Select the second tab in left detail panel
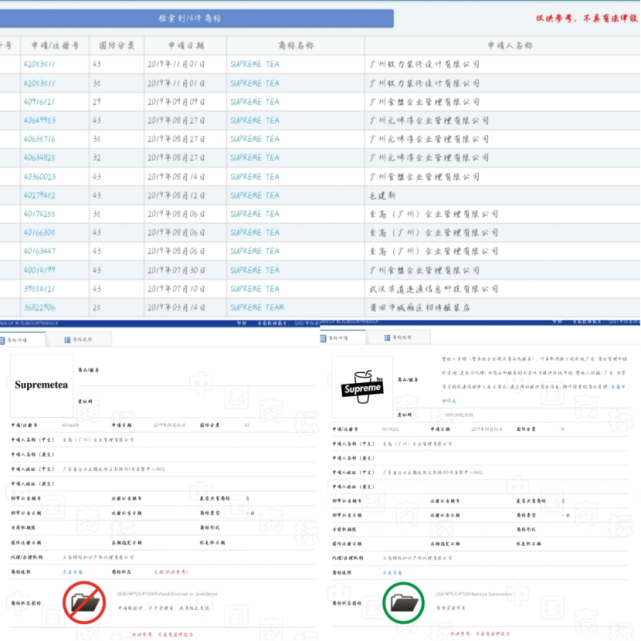Image resolution: width=641 pixels, height=641 pixels. (x=78, y=340)
